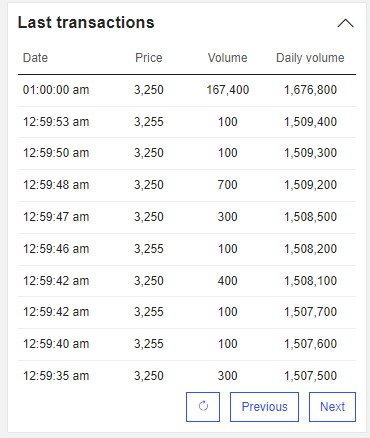370x438 pixels.
Task: Click the refresh transactions icon button
Action: pyautogui.click(x=203, y=407)
